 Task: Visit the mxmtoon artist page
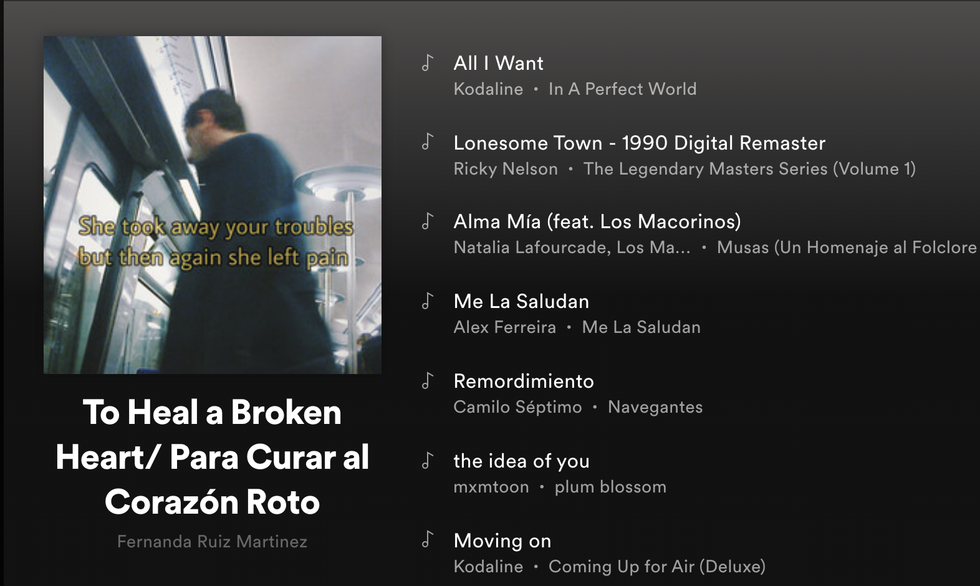pos(491,487)
